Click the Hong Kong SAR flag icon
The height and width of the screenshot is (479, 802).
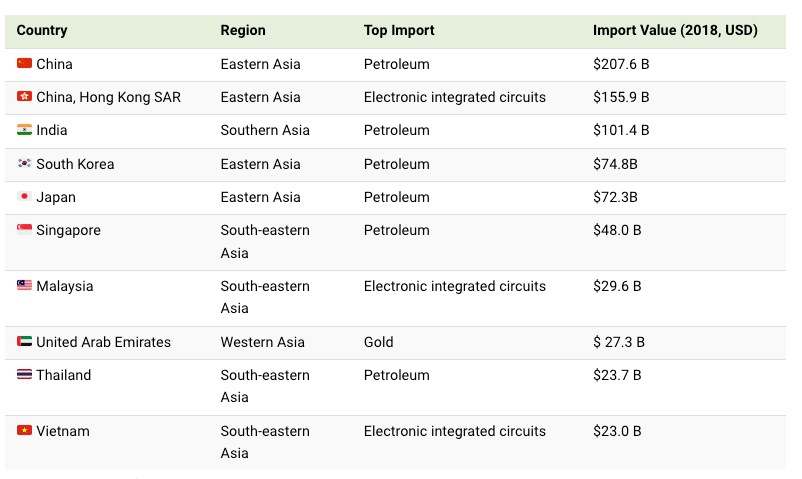point(24,96)
